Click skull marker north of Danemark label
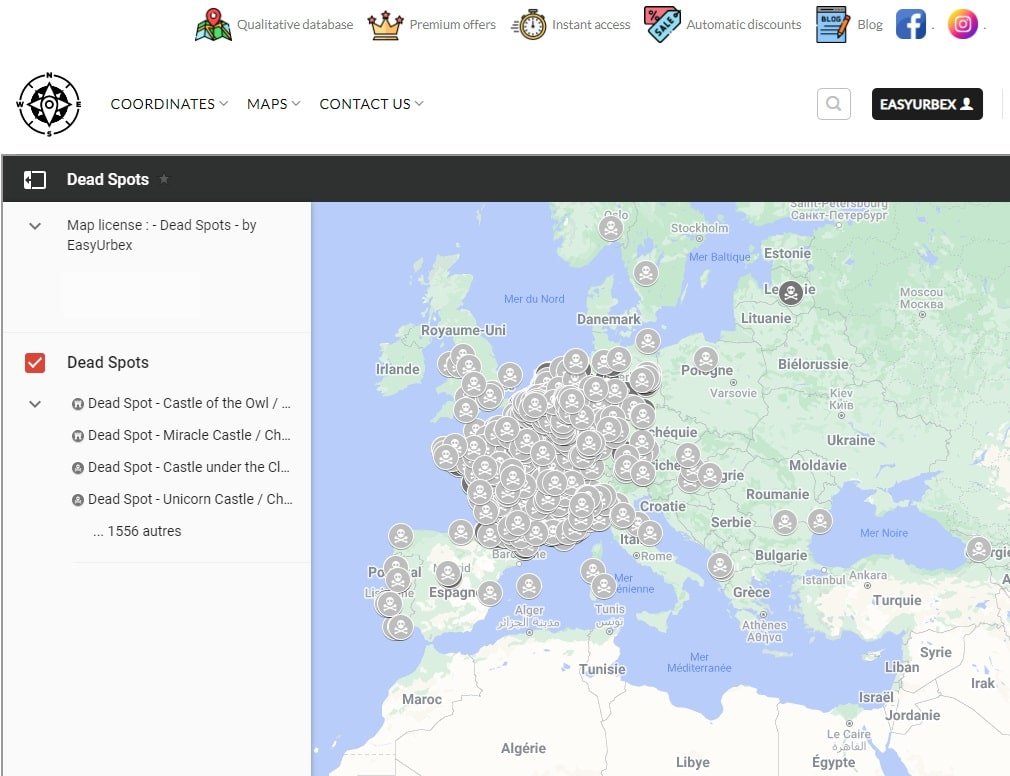1010x776 pixels. click(x=645, y=273)
